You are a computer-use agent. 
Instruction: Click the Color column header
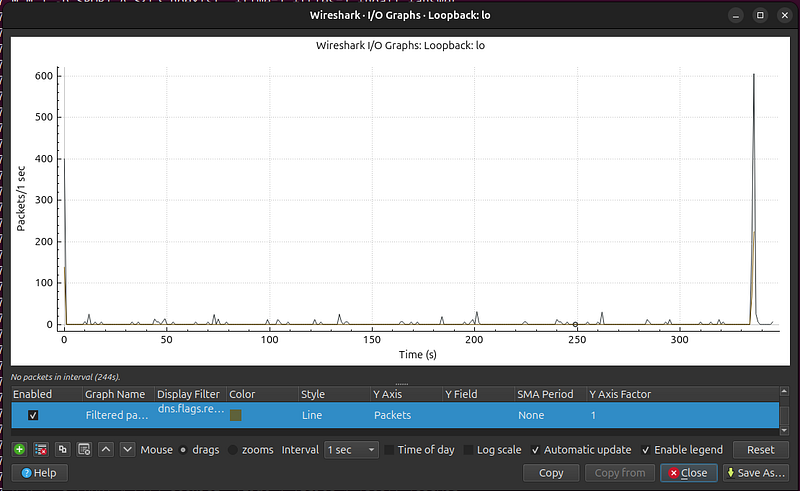tap(263, 394)
